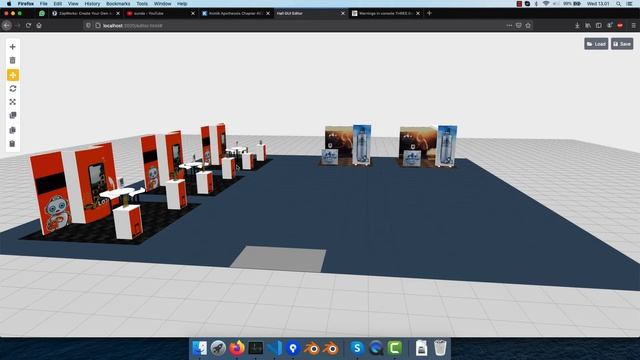Select the rotate tool
Viewport: 640px width, 360px height.
(13, 89)
